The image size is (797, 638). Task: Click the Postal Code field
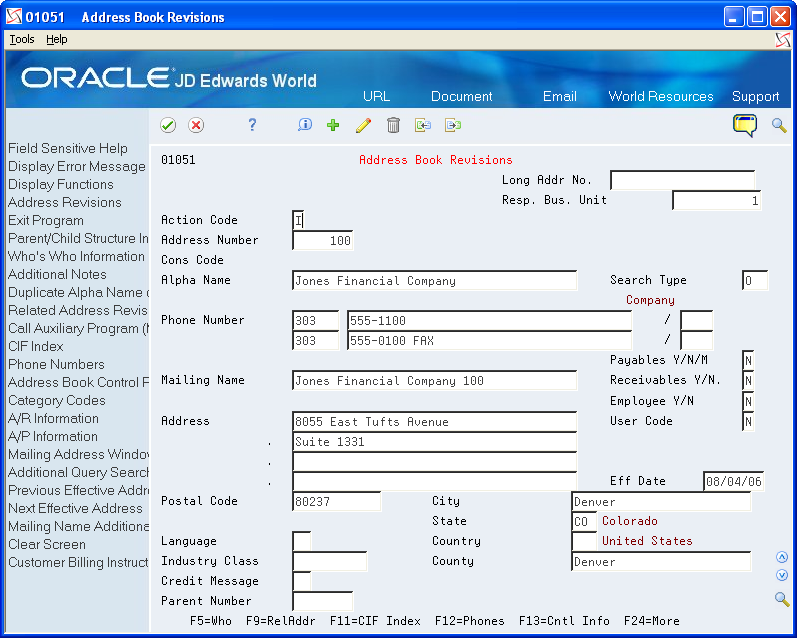[336, 501]
